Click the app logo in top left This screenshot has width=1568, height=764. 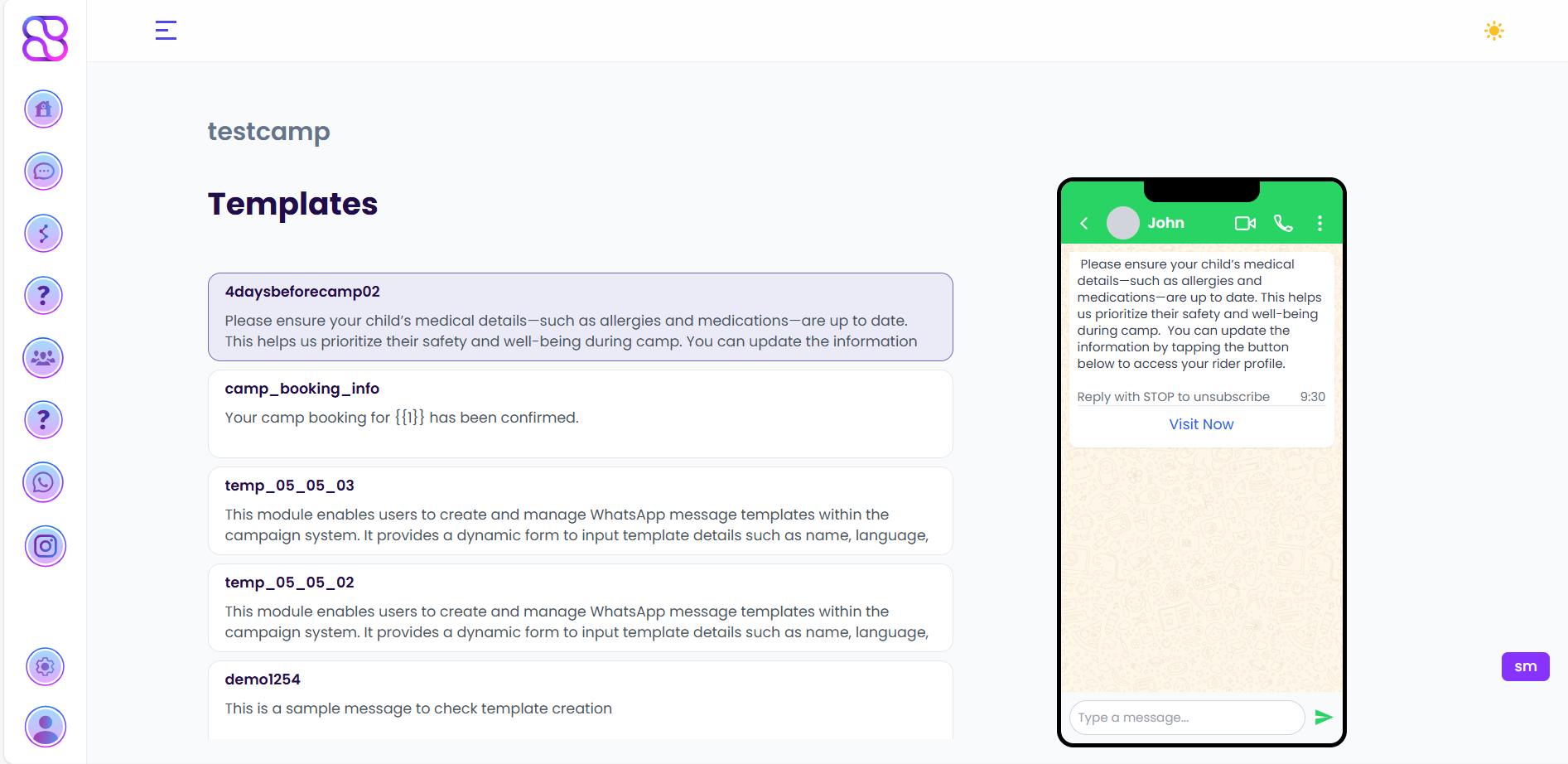pyautogui.click(x=44, y=38)
